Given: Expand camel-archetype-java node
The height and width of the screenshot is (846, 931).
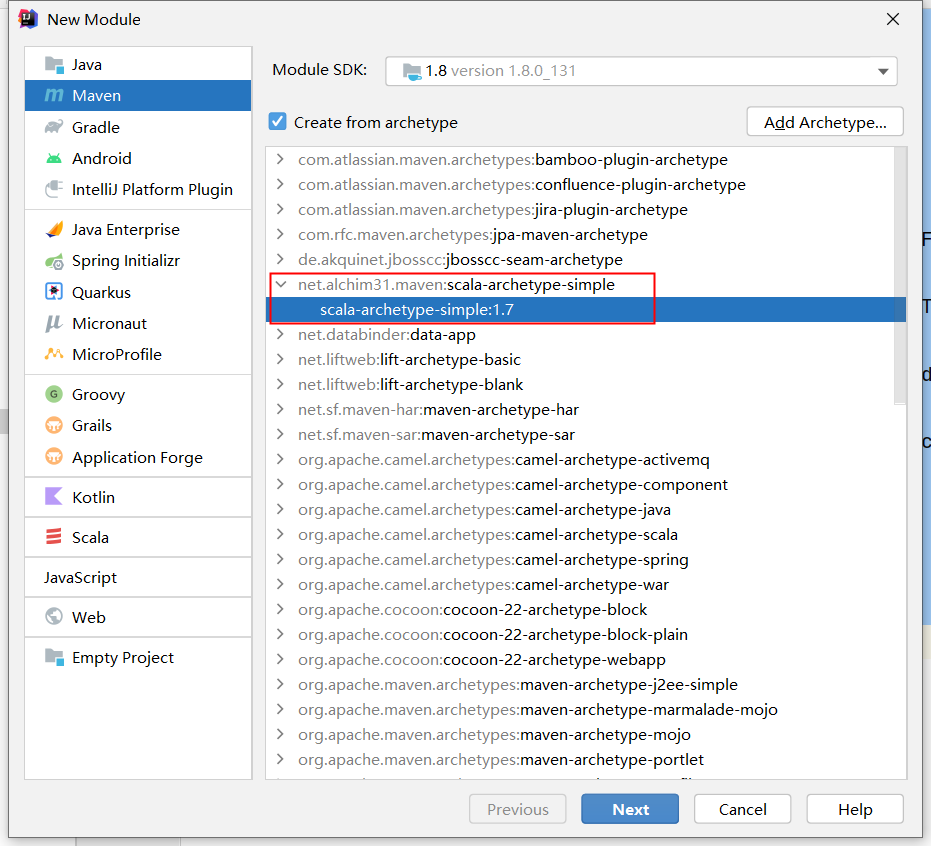Looking at the screenshot, I should [x=280, y=509].
